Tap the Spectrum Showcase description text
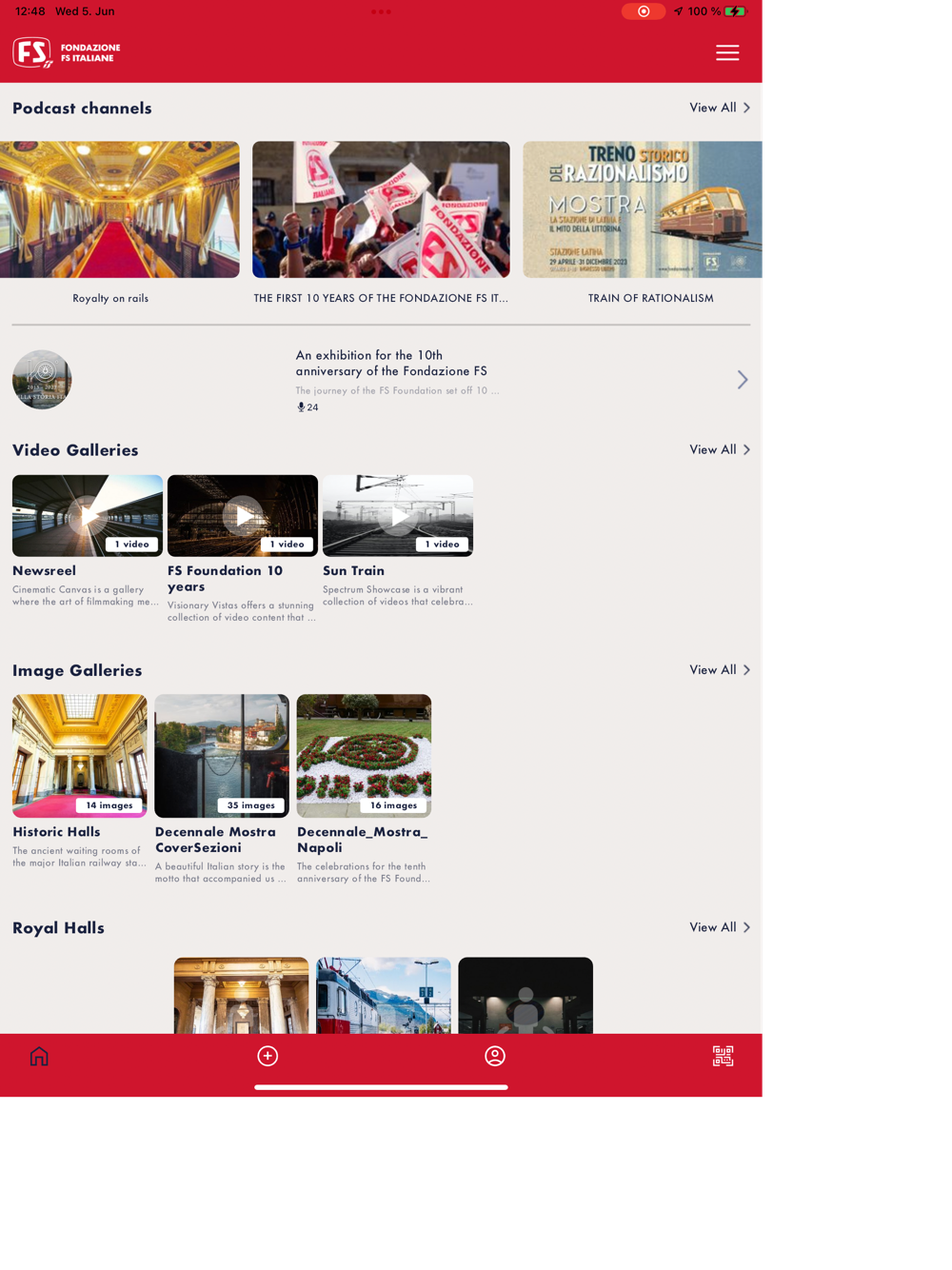 [397, 596]
